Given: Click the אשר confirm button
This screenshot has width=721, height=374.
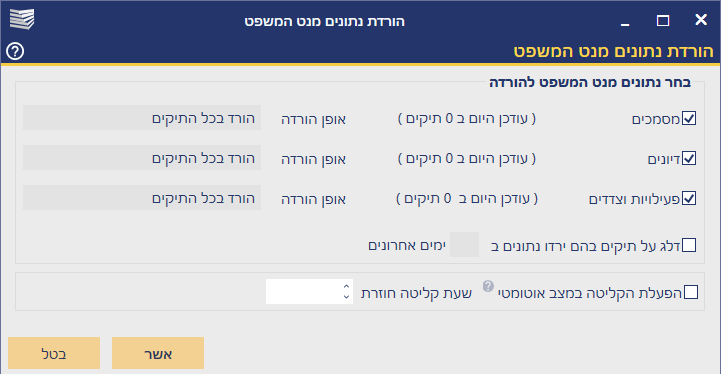Looking at the screenshot, I should pyautogui.click(x=158, y=353).
